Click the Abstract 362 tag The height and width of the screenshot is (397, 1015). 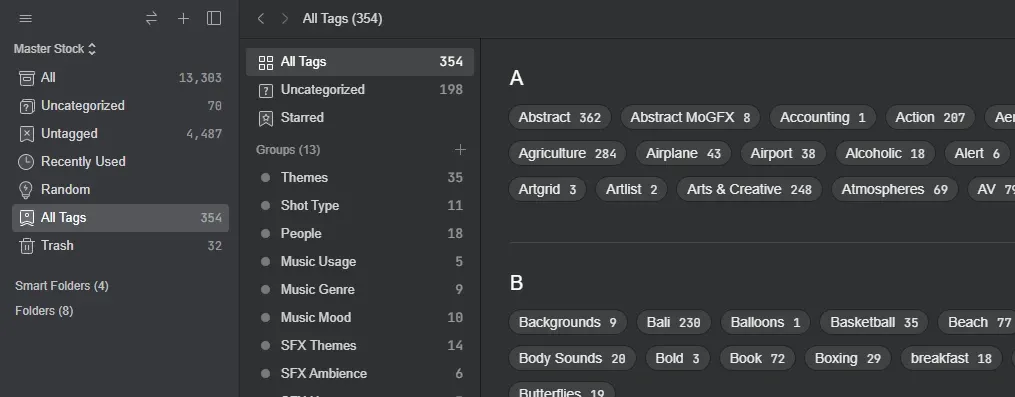pyautogui.click(x=560, y=117)
